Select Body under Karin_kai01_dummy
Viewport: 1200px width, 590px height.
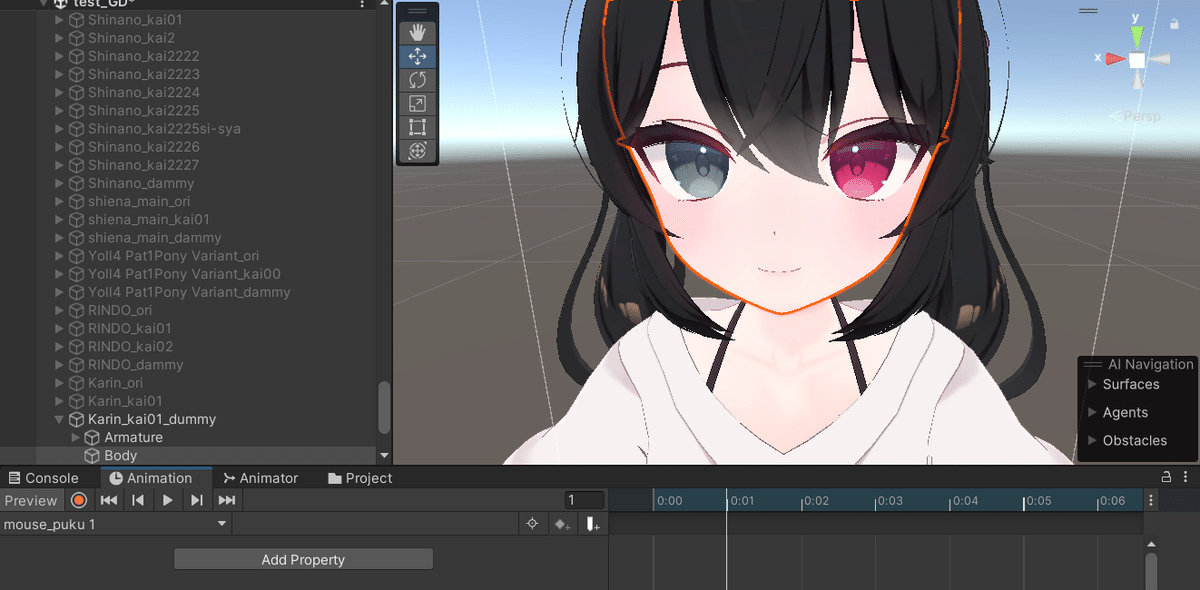pos(119,455)
